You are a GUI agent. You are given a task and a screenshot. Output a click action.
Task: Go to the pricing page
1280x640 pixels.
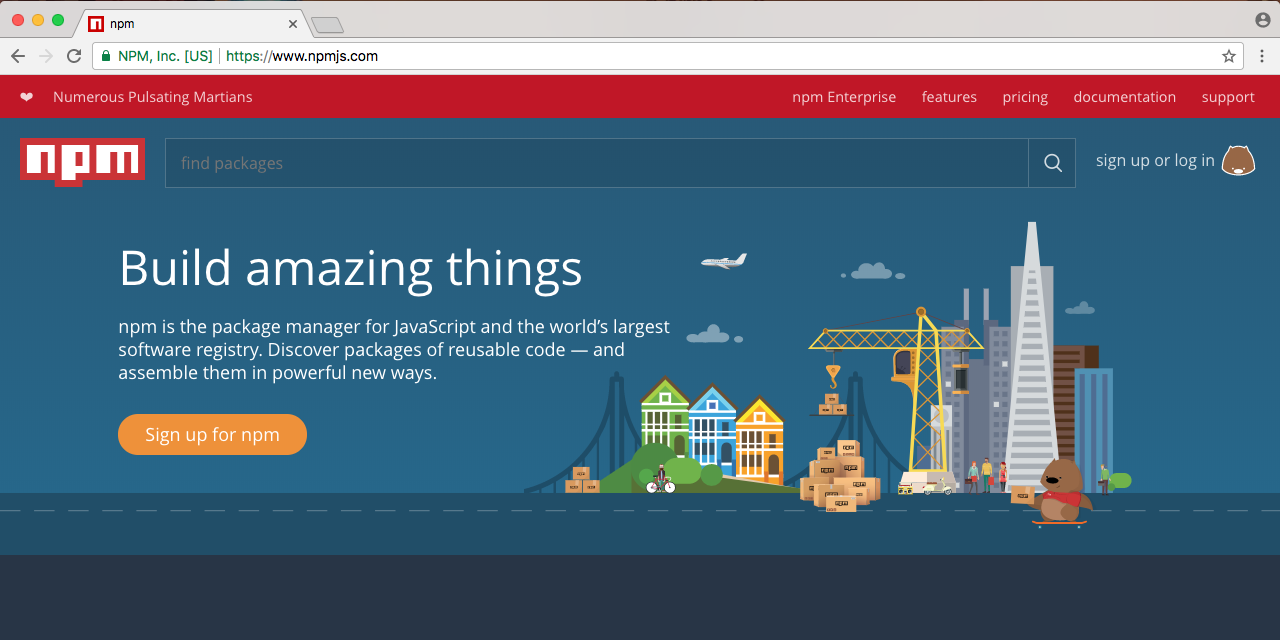pyautogui.click(x=1025, y=97)
